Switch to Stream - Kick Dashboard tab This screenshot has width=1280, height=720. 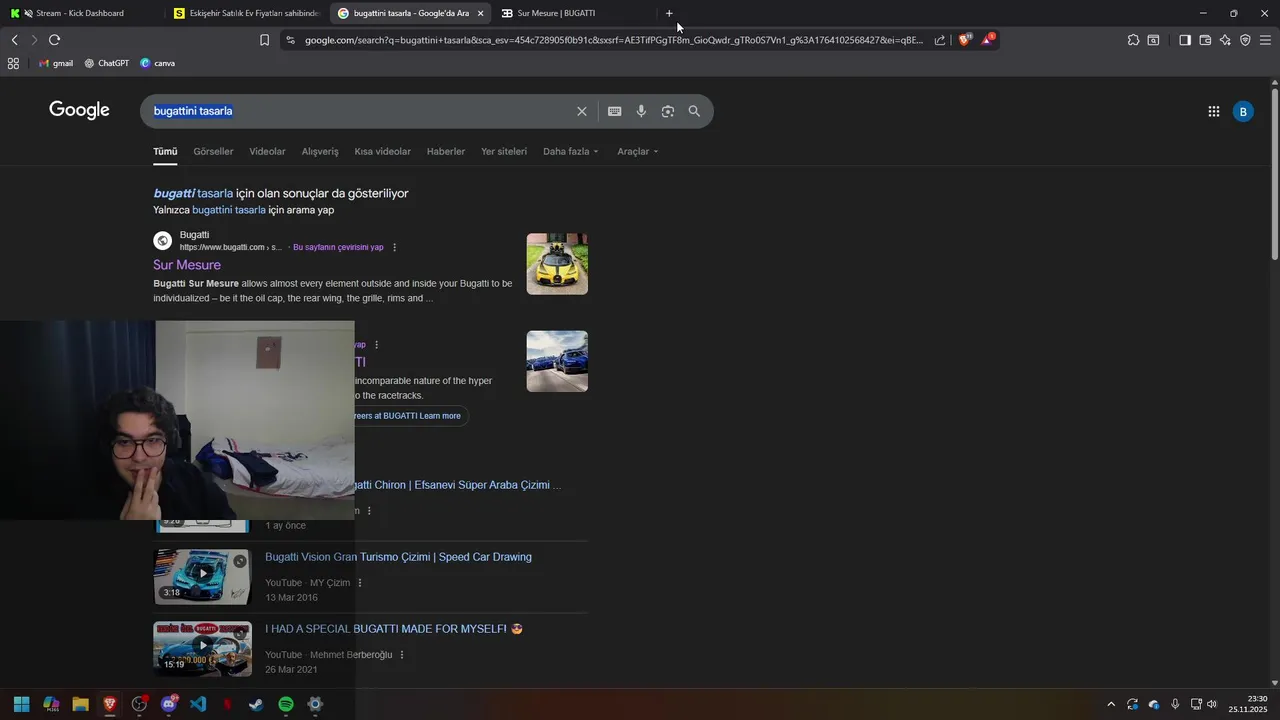click(x=80, y=13)
